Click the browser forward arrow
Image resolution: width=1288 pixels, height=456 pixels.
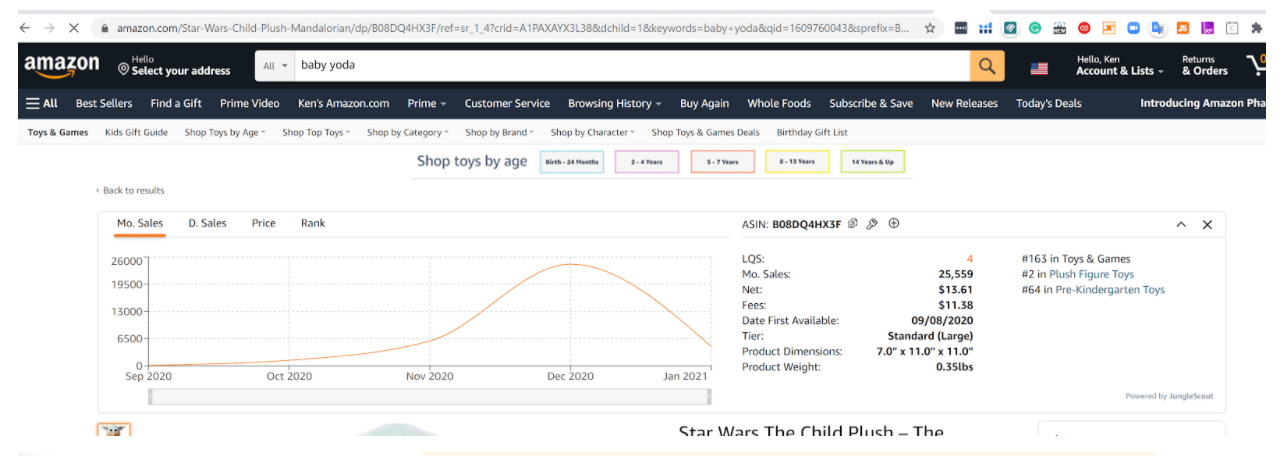(x=49, y=28)
